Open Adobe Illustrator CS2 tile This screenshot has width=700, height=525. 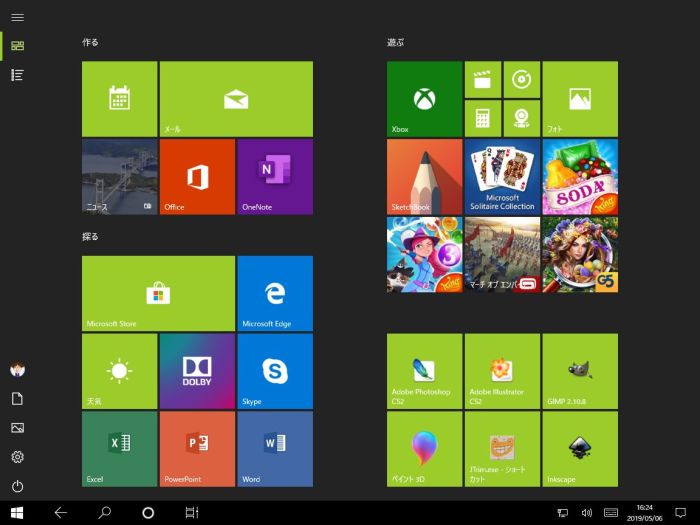click(x=501, y=371)
